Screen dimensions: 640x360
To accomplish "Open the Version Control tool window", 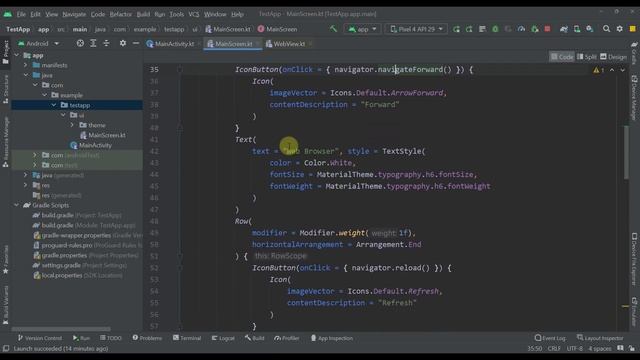I will 40,338.
